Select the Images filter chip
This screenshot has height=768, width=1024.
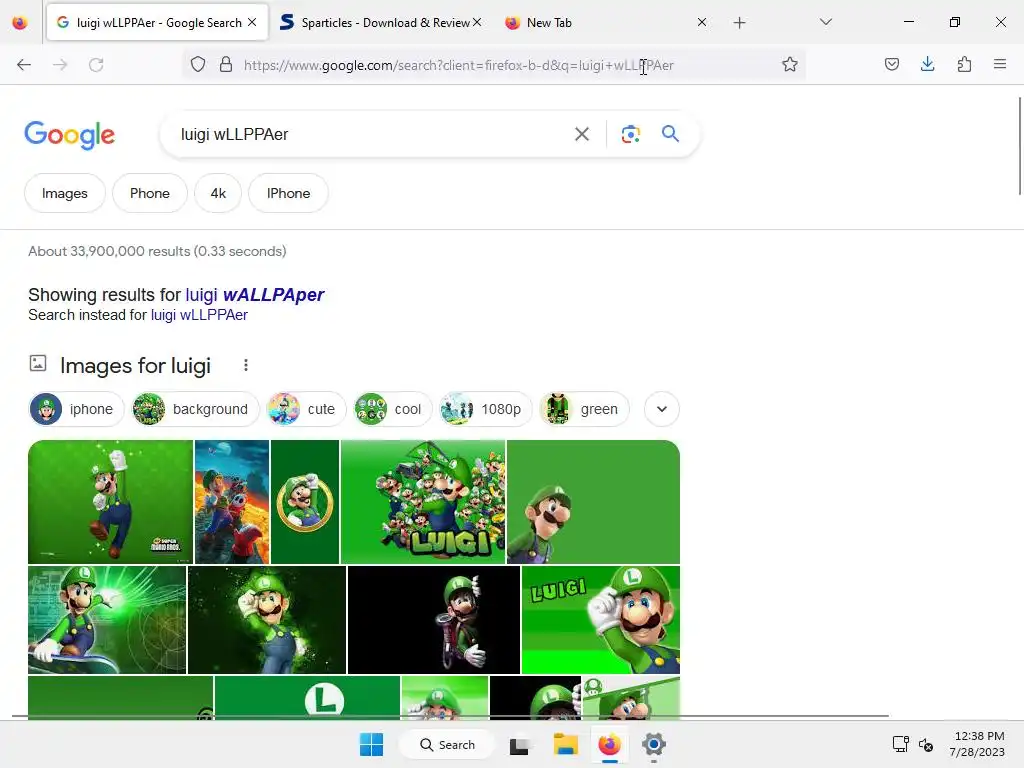(x=65, y=193)
